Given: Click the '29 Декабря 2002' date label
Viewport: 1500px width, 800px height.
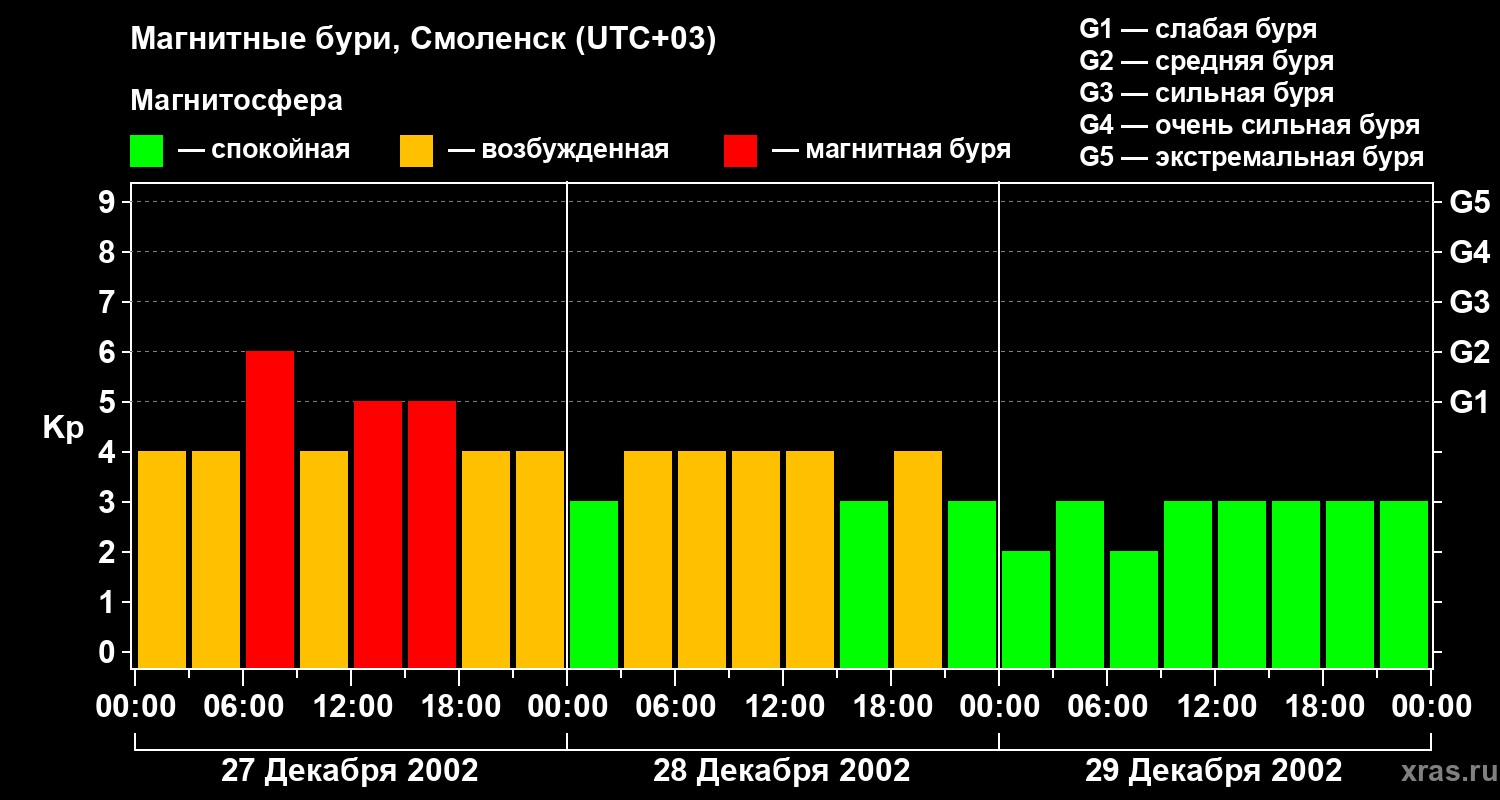Looking at the screenshot, I should tap(1214, 771).
